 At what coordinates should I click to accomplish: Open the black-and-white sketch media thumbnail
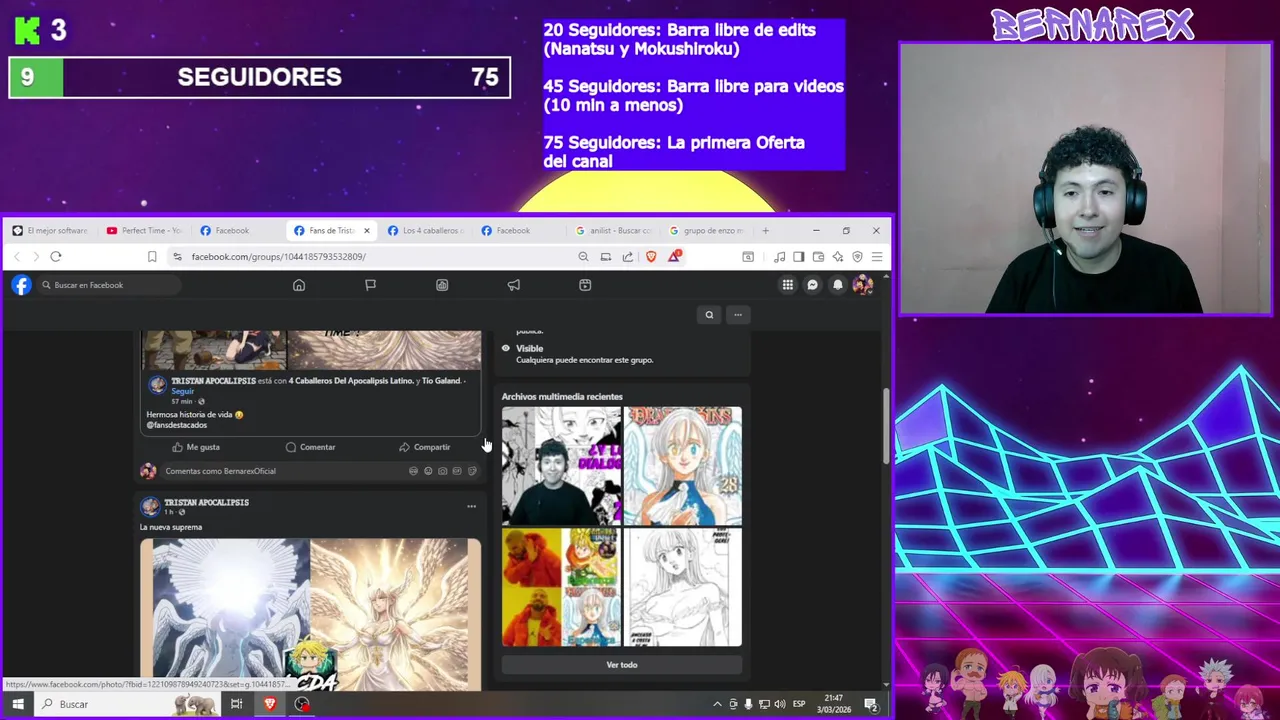pos(683,588)
